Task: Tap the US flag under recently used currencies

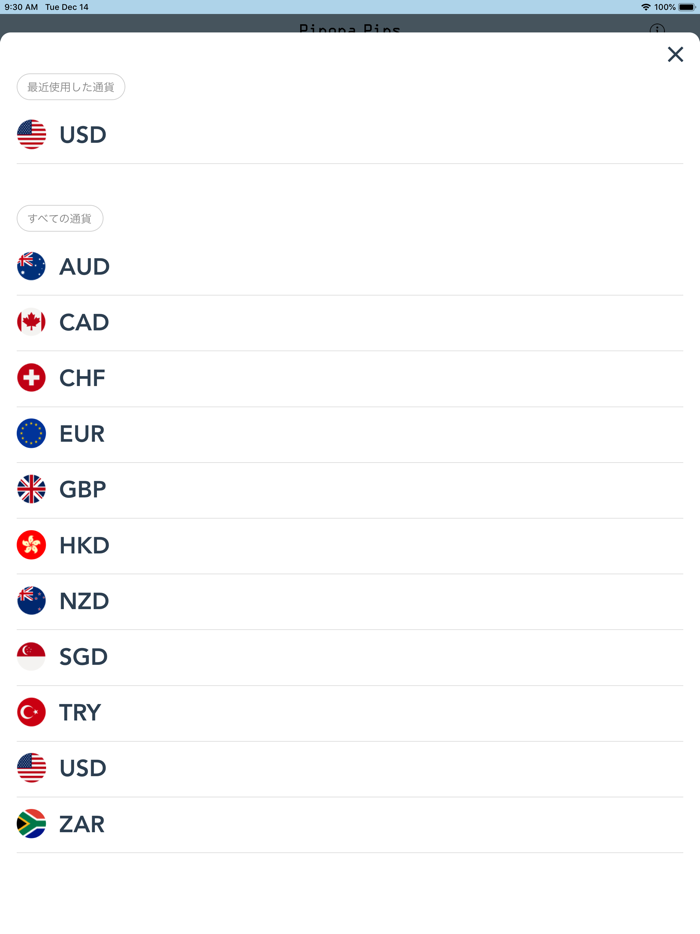Action: point(31,135)
